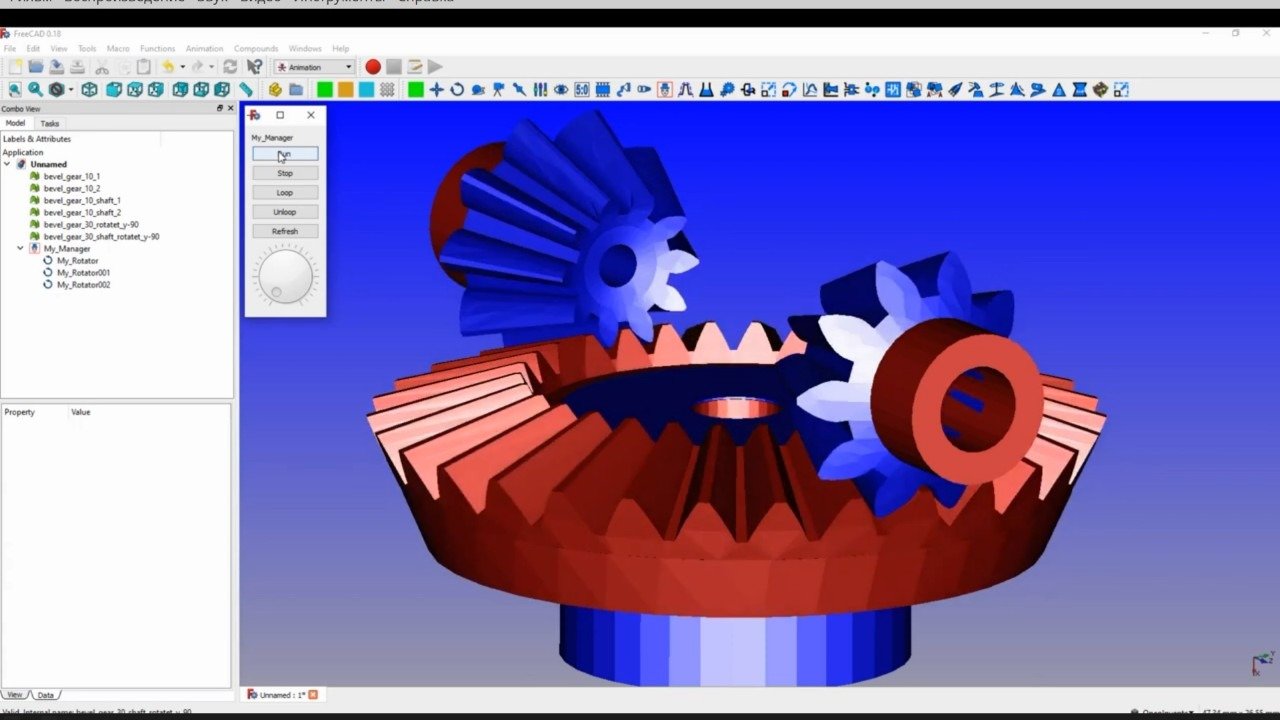This screenshot has width=1280, height=720.
Task: Click the blue flask Animation icon
Action: coord(706,90)
